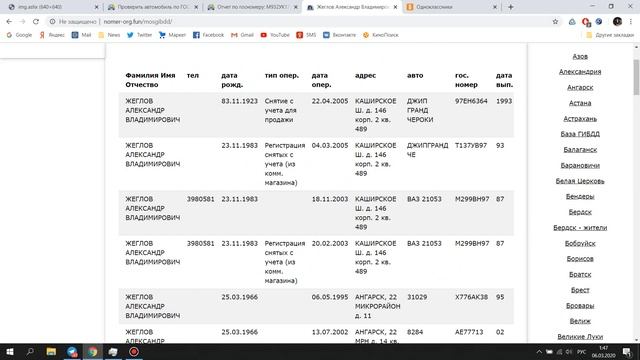640x360 pixels.
Task: Open a new tab with plus button
Action: (x=511, y=7)
